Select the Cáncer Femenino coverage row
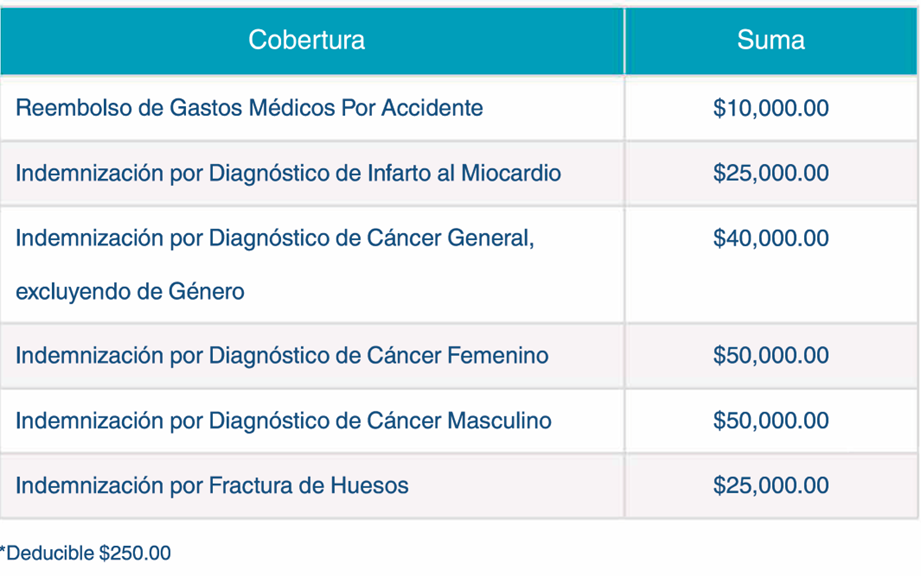The width and height of the screenshot is (921, 576). [x=282, y=355]
